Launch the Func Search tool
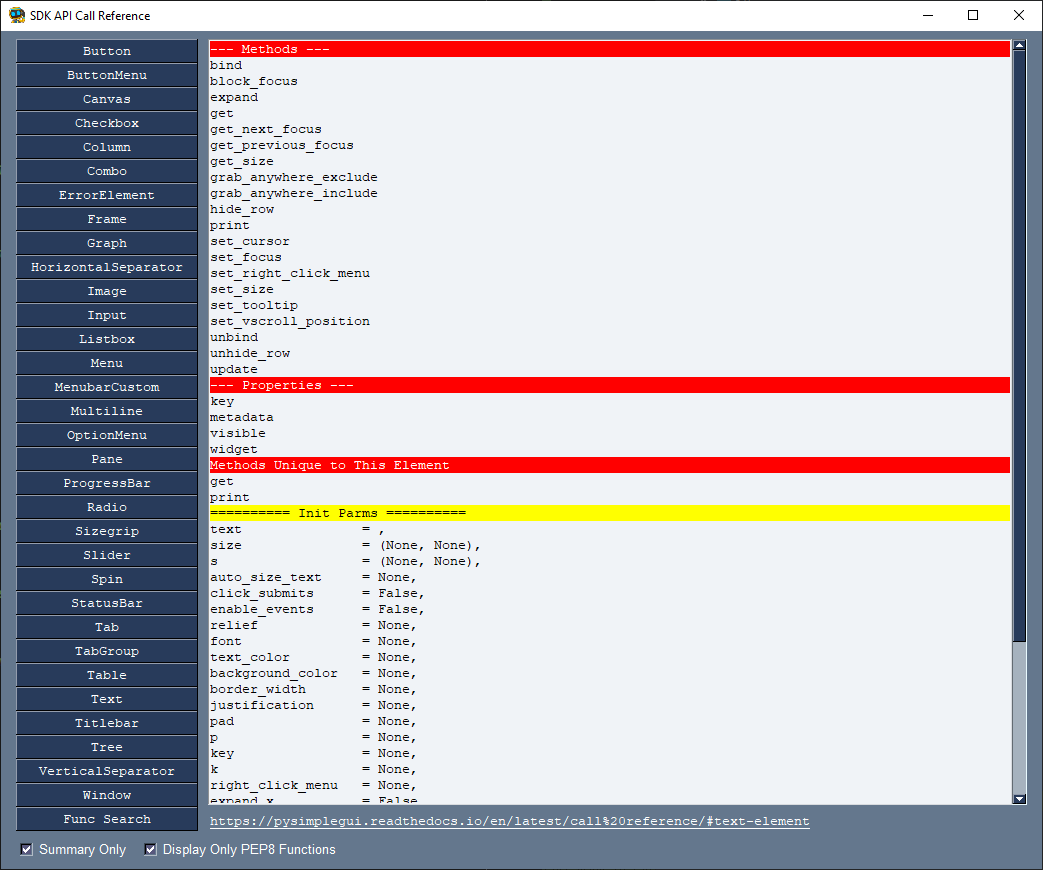This screenshot has width=1043, height=870. point(106,818)
